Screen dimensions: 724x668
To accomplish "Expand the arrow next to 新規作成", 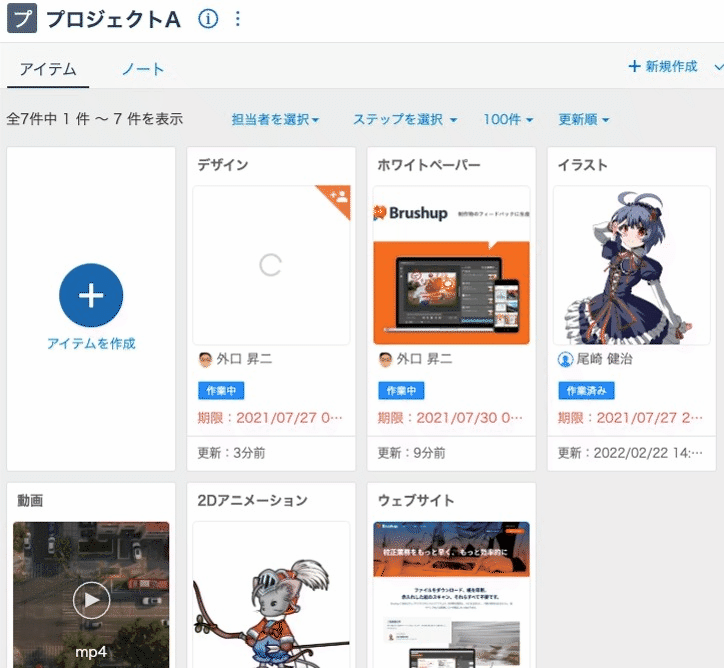I will [x=718, y=67].
